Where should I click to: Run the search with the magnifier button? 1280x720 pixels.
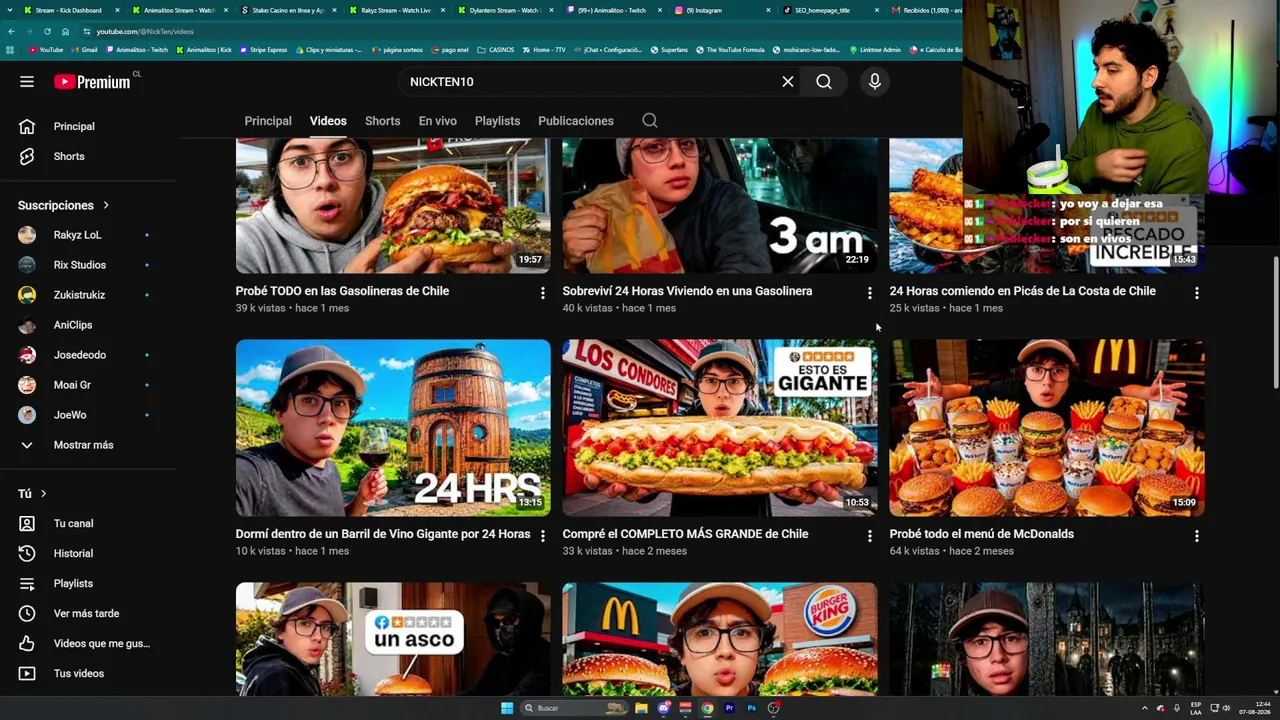pos(824,82)
